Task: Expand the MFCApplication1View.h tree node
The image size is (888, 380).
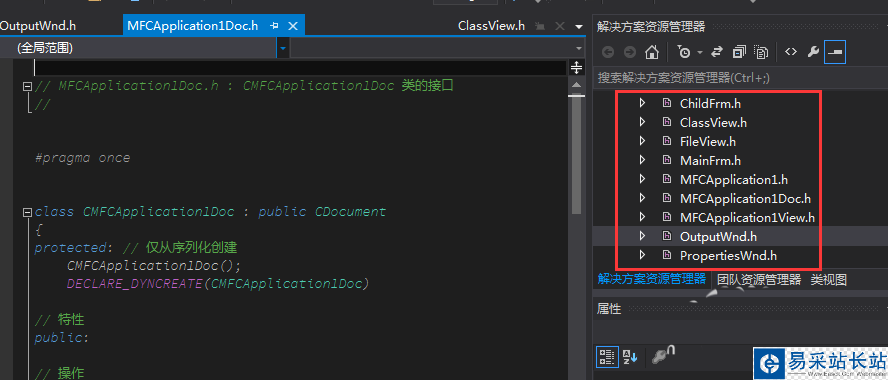Action: (x=642, y=217)
